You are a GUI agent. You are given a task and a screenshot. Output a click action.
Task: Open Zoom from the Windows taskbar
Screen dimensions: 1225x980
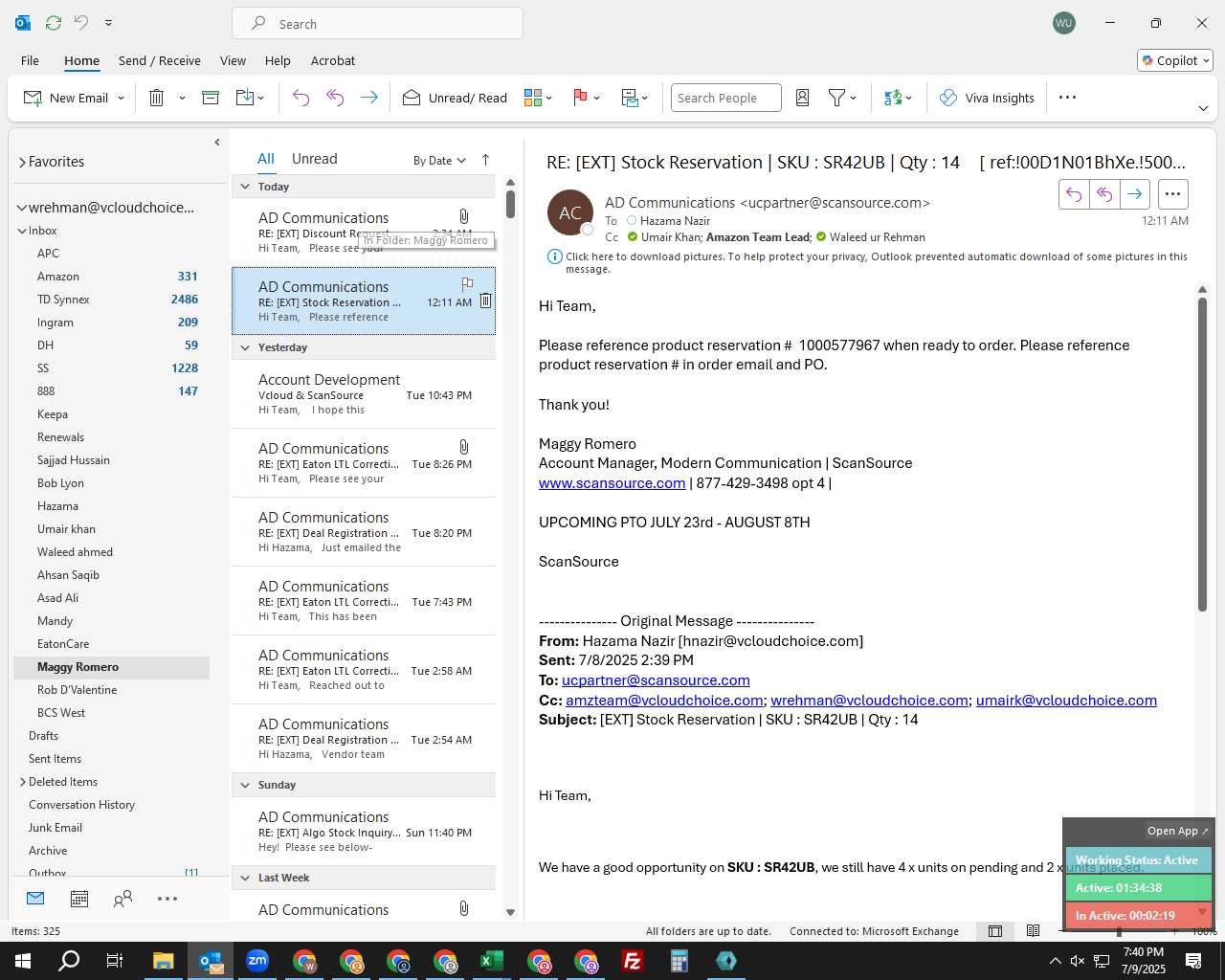tap(257, 961)
